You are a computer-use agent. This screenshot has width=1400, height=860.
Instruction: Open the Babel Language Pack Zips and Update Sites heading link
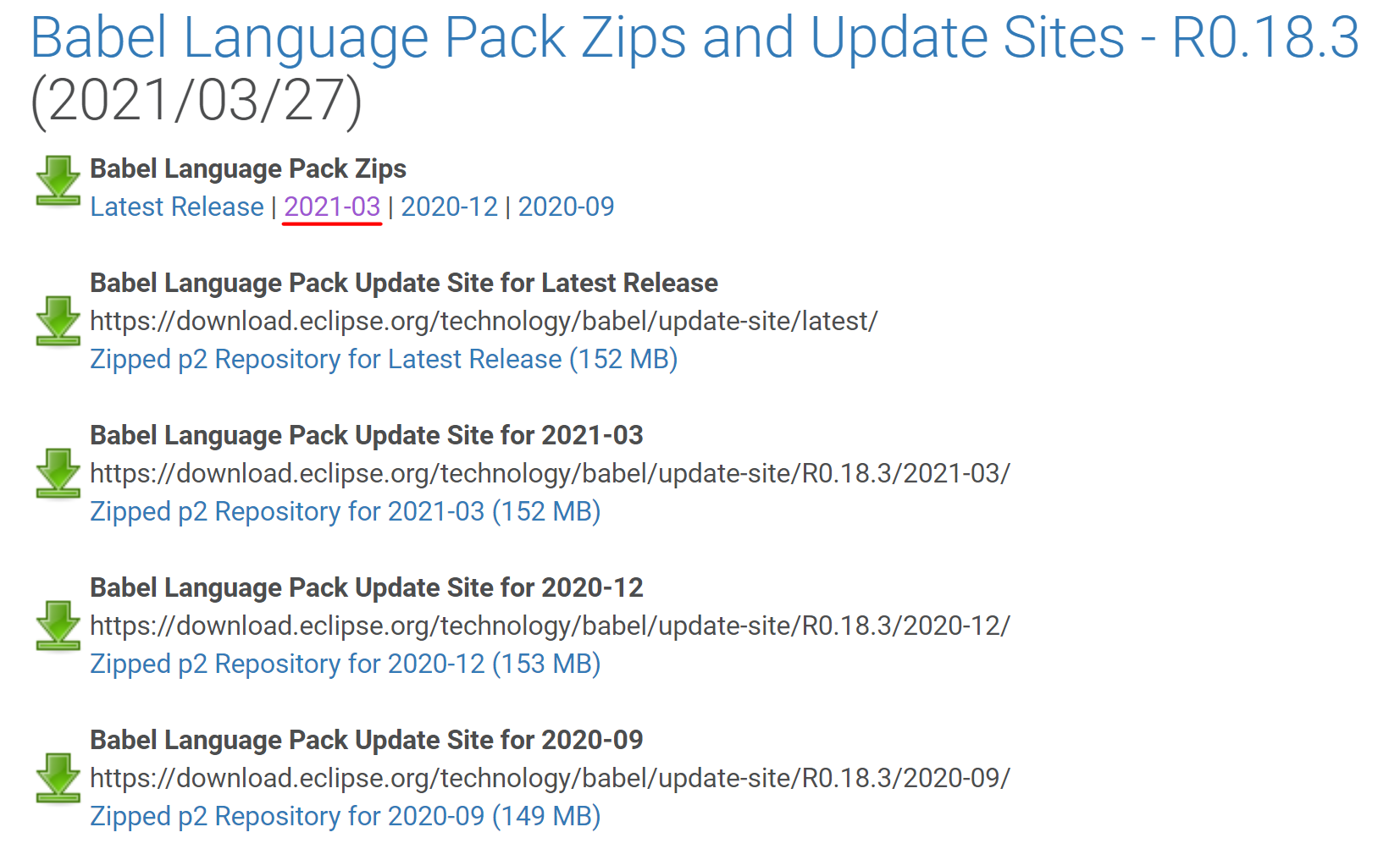pyautogui.click(x=694, y=38)
